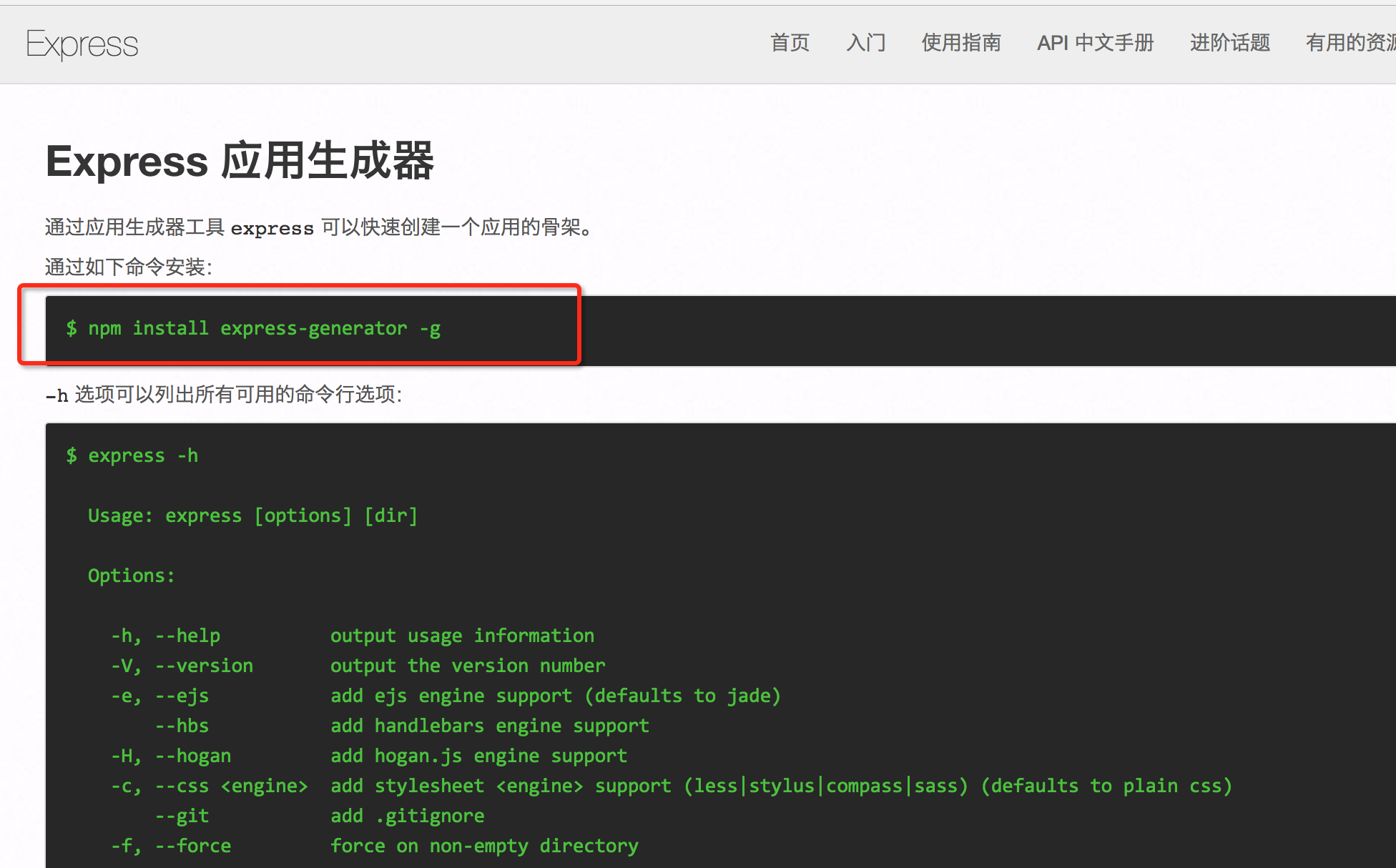This screenshot has height=868, width=1396.
Task: Open the 使用指南 navigation menu
Action: coord(961,43)
